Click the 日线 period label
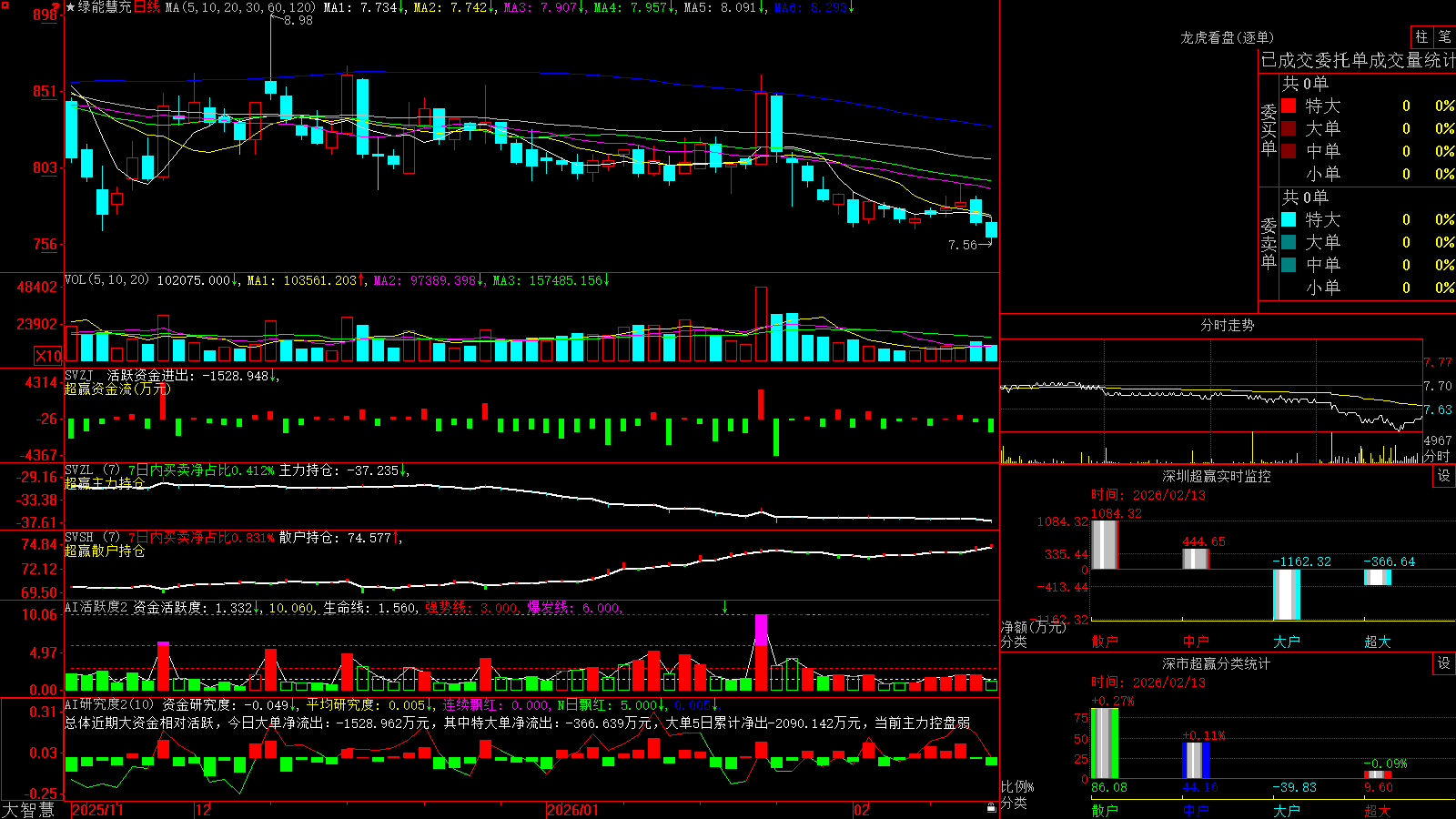This screenshot has width=1456, height=819. point(147,7)
